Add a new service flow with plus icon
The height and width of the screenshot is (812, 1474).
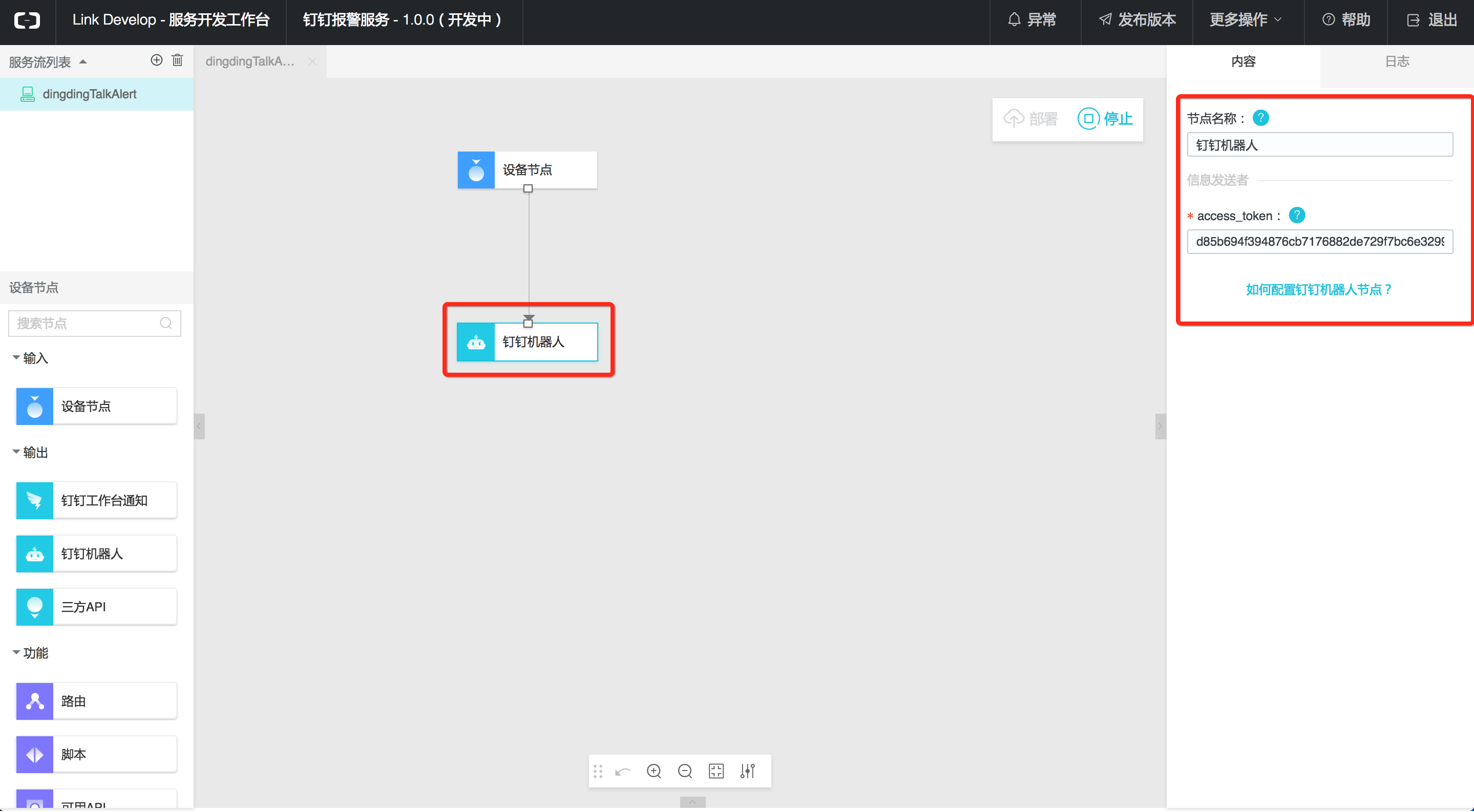coord(156,60)
